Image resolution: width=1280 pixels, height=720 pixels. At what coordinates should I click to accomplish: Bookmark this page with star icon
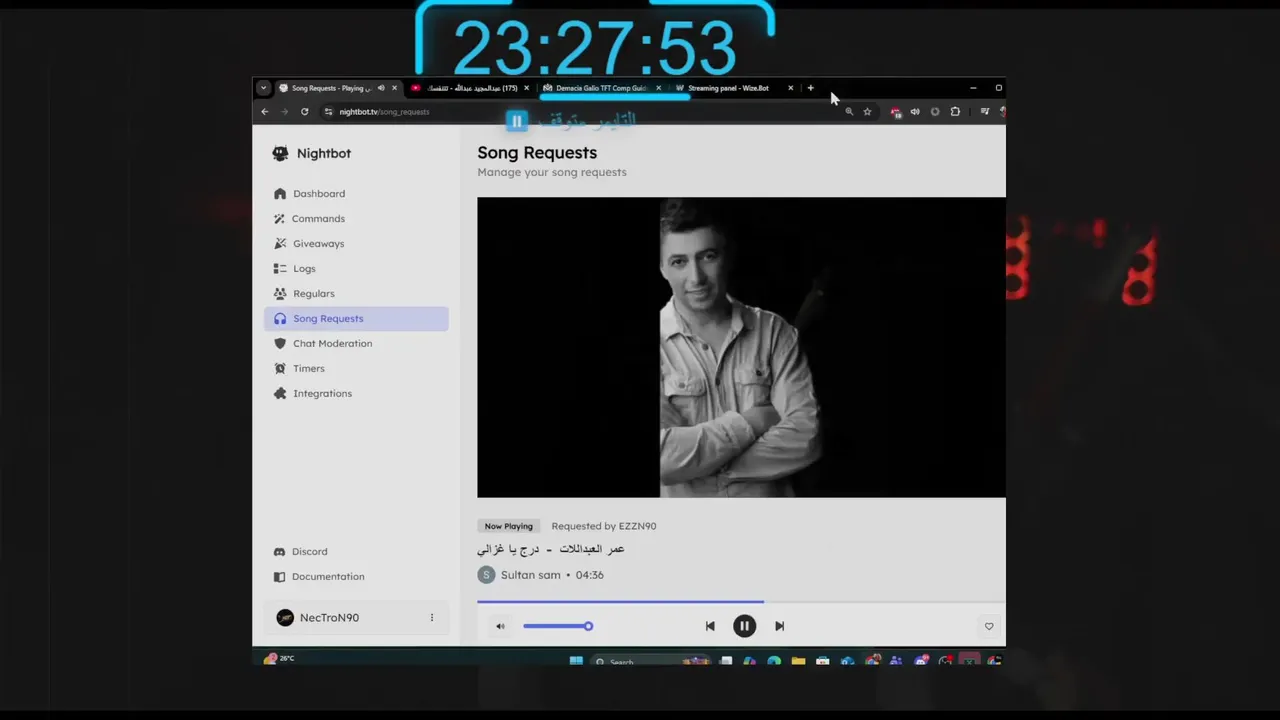click(867, 111)
